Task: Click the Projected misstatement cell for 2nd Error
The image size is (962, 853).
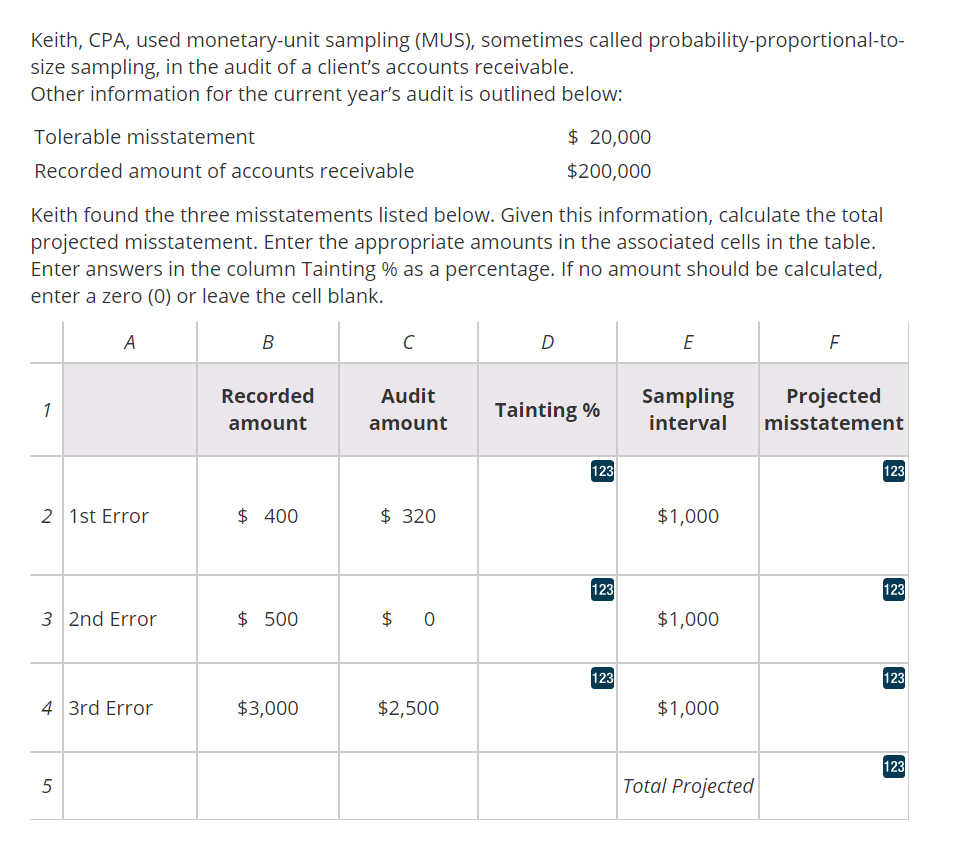Action: [833, 619]
